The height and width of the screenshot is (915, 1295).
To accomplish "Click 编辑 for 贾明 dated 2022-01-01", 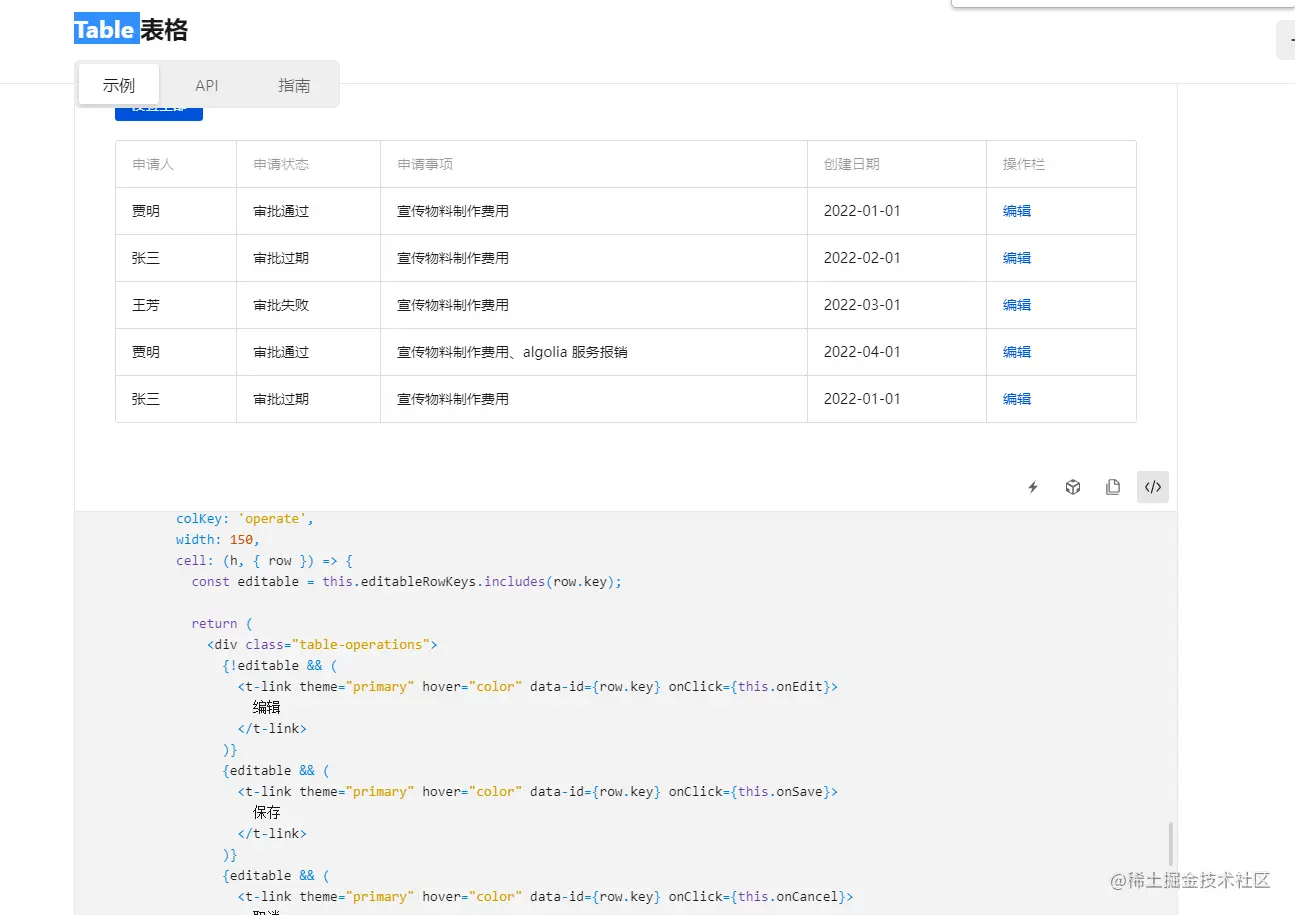I will [x=1017, y=211].
